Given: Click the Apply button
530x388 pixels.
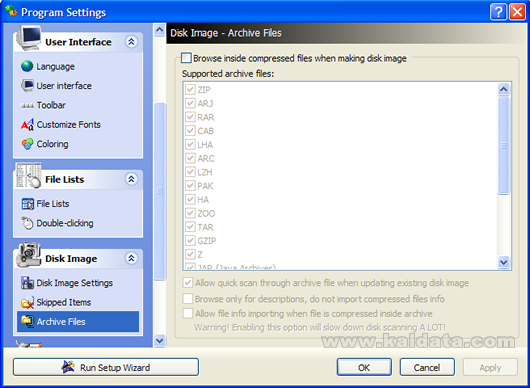Looking at the screenshot, I should pyautogui.click(x=490, y=367).
